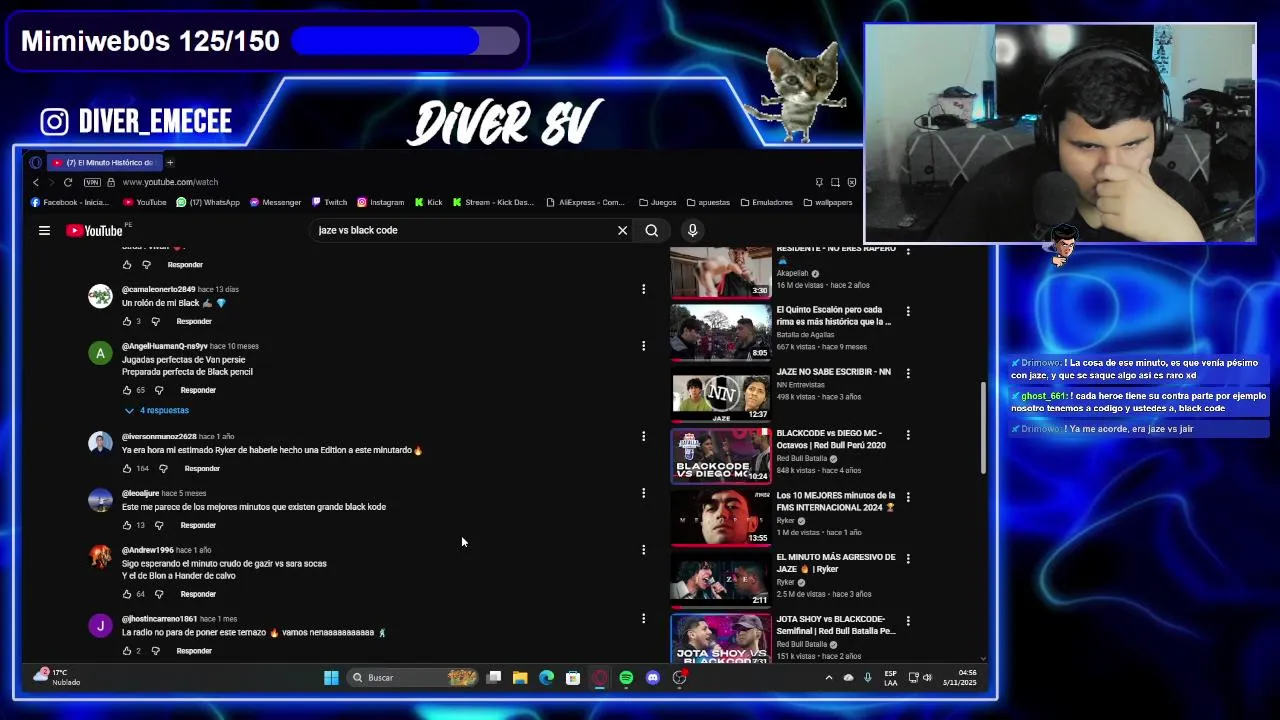Open the weather widget 17°C Nublado
The width and height of the screenshot is (1280, 720).
pyautogui.click(x=55, y=677)
